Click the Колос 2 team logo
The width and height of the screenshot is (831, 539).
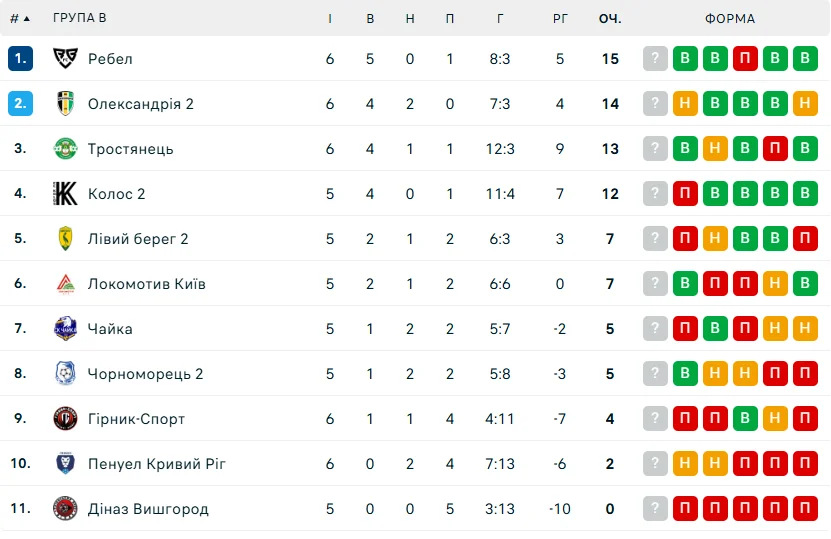point(65,193)
